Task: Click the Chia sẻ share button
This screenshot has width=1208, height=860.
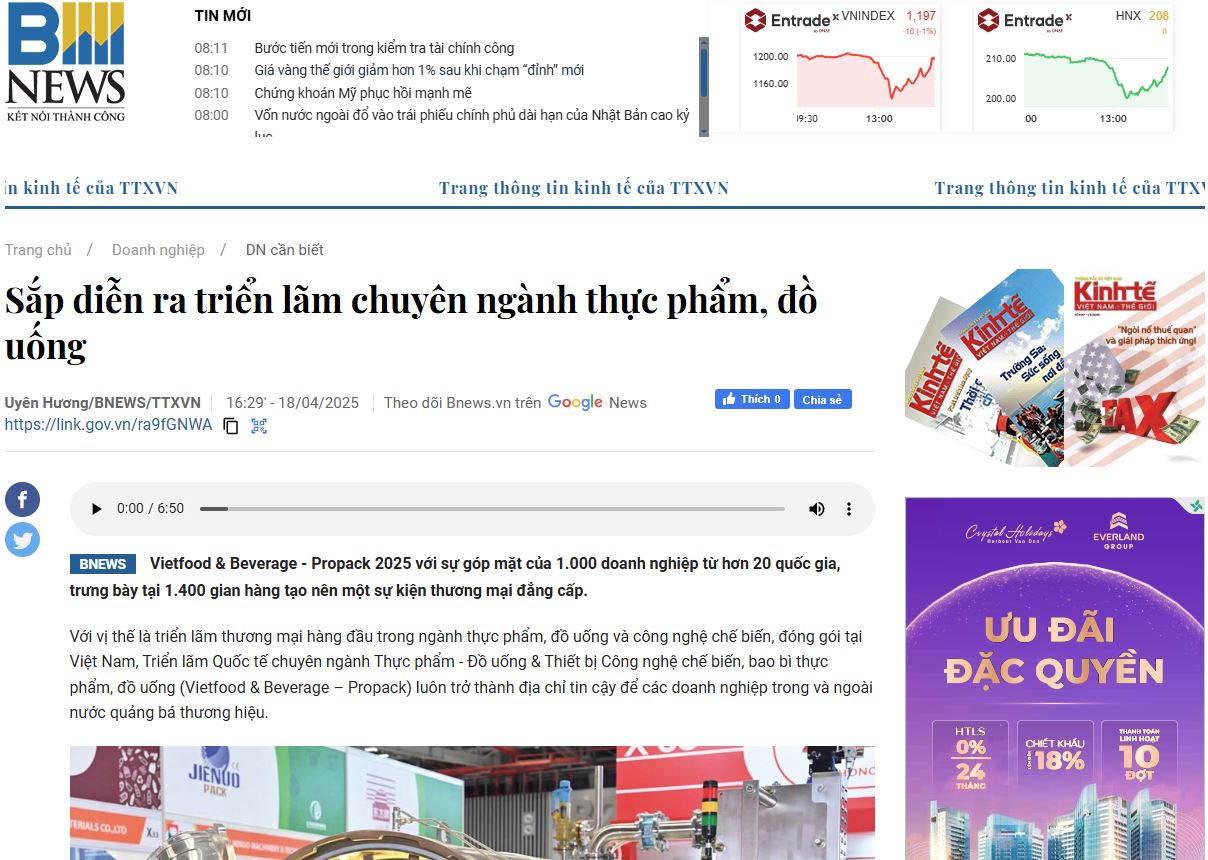Action: click(823, 399)
